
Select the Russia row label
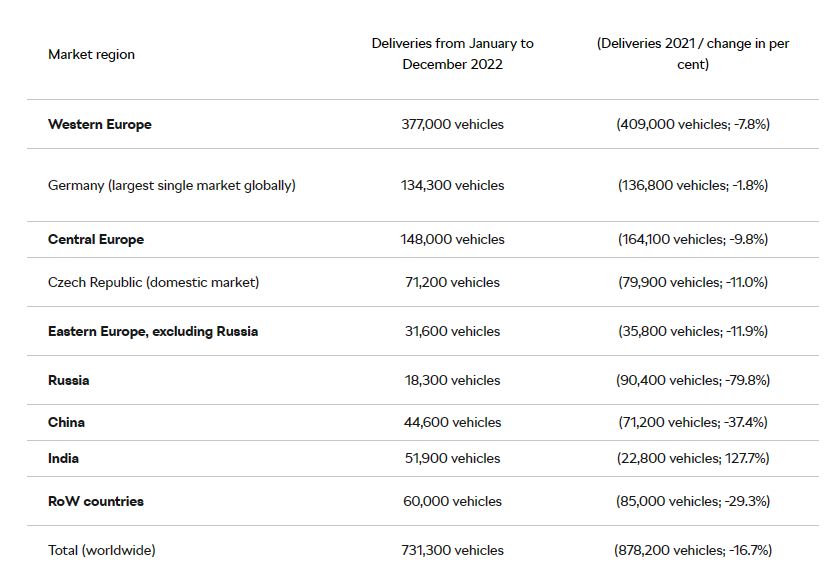tap(68, 380)
